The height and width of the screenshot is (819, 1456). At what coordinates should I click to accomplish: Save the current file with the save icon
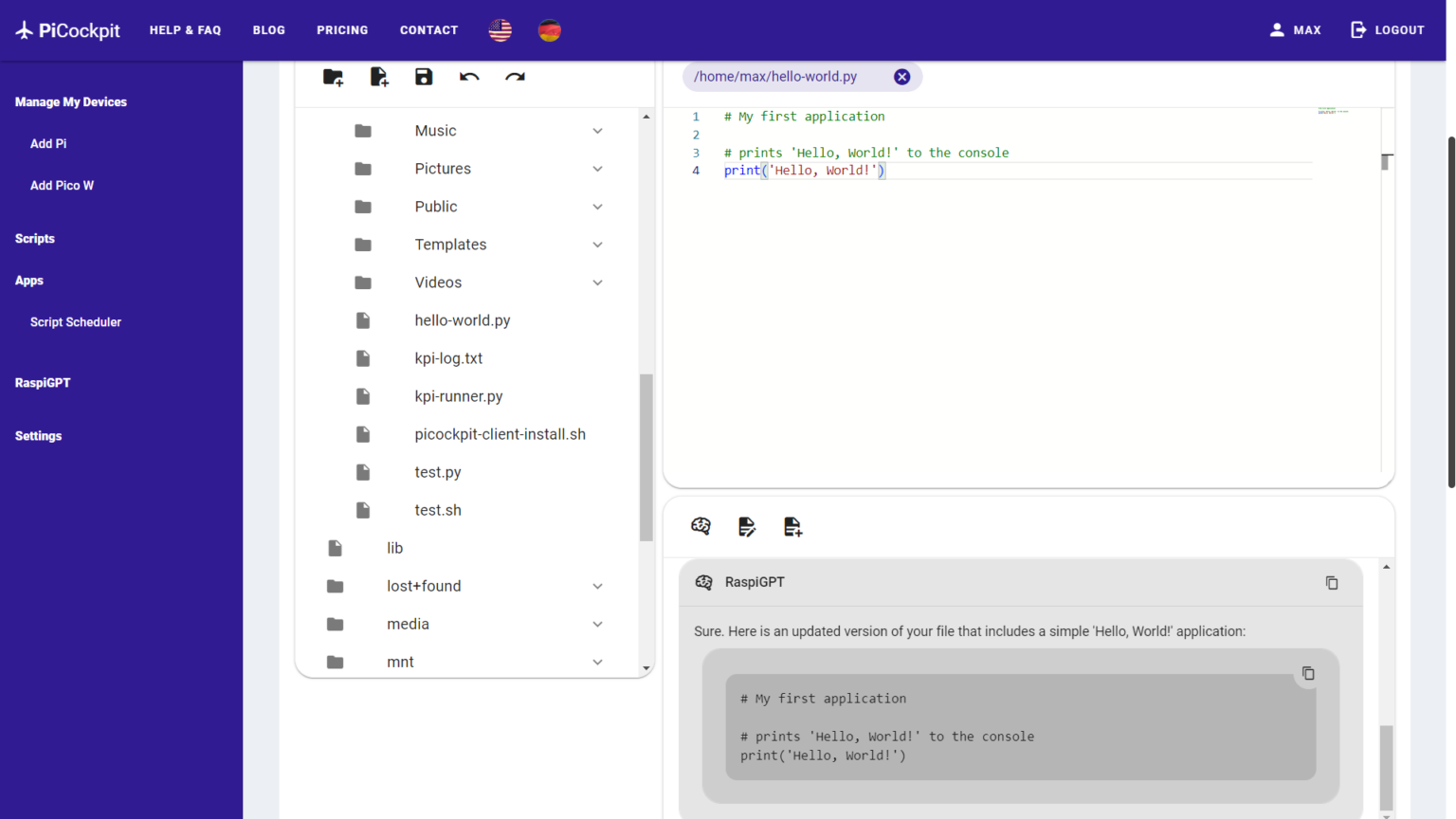tap(424, 77)
